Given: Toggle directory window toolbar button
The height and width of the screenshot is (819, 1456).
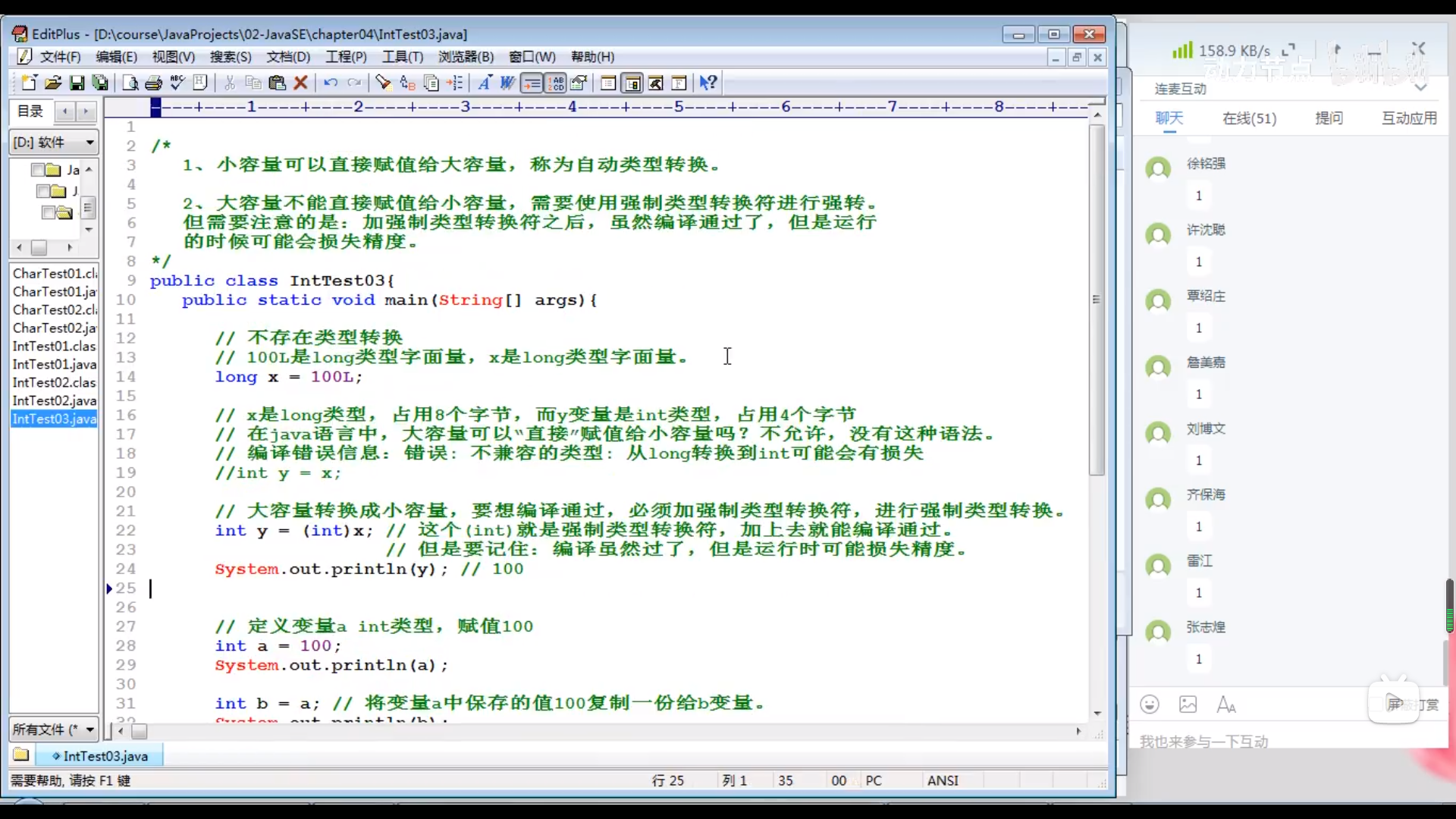Looking at the screenshot, I should pos(632,83).
